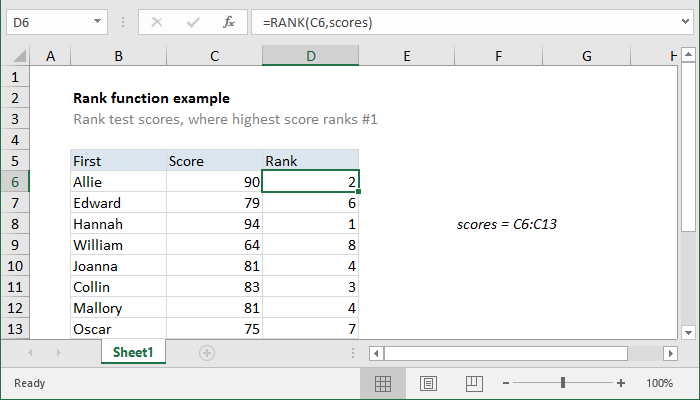The width and height of the screenshot is (700, 400).
Task: Click Allie's score of 90
Action: click(x=214, y=182)
